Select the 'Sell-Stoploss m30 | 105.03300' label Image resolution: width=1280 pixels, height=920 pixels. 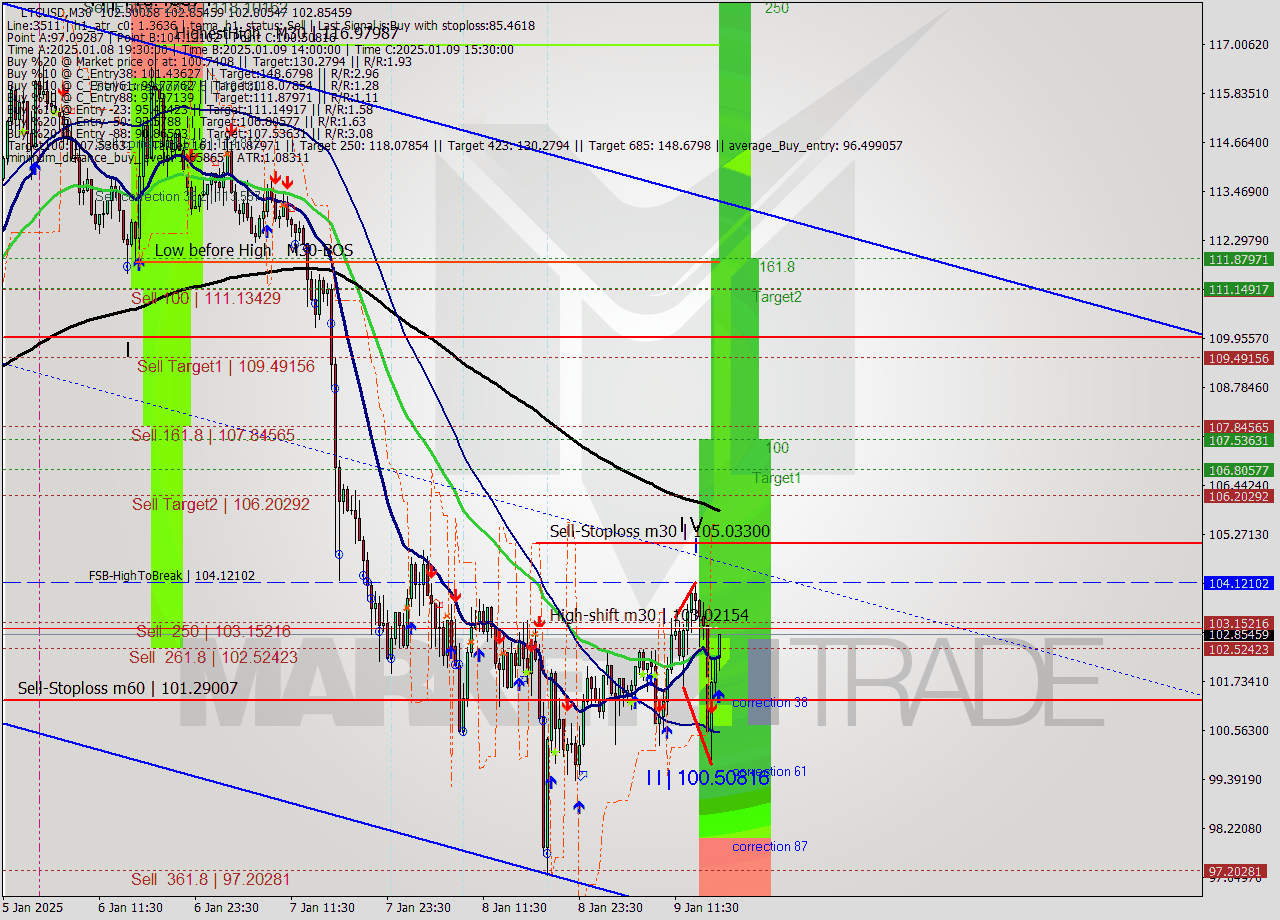pos(660,531)
